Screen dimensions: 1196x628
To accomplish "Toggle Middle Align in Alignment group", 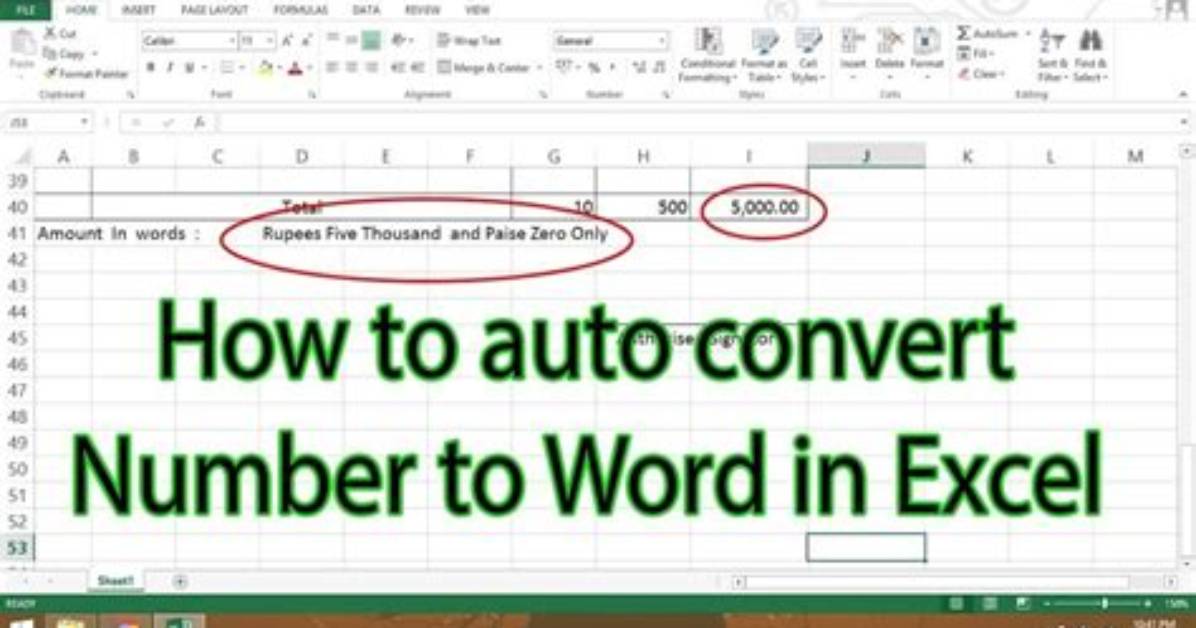I will point(352,40).
